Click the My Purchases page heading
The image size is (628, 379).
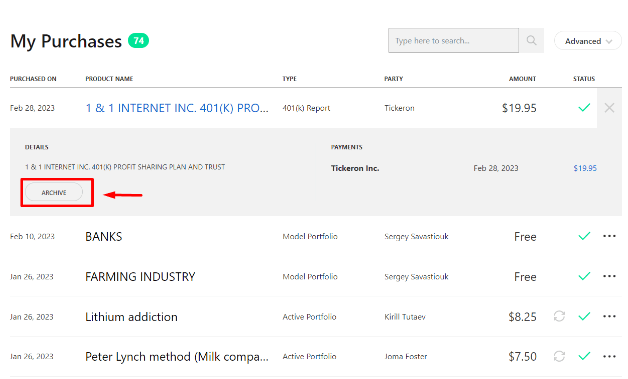click(x=66, y=41)
